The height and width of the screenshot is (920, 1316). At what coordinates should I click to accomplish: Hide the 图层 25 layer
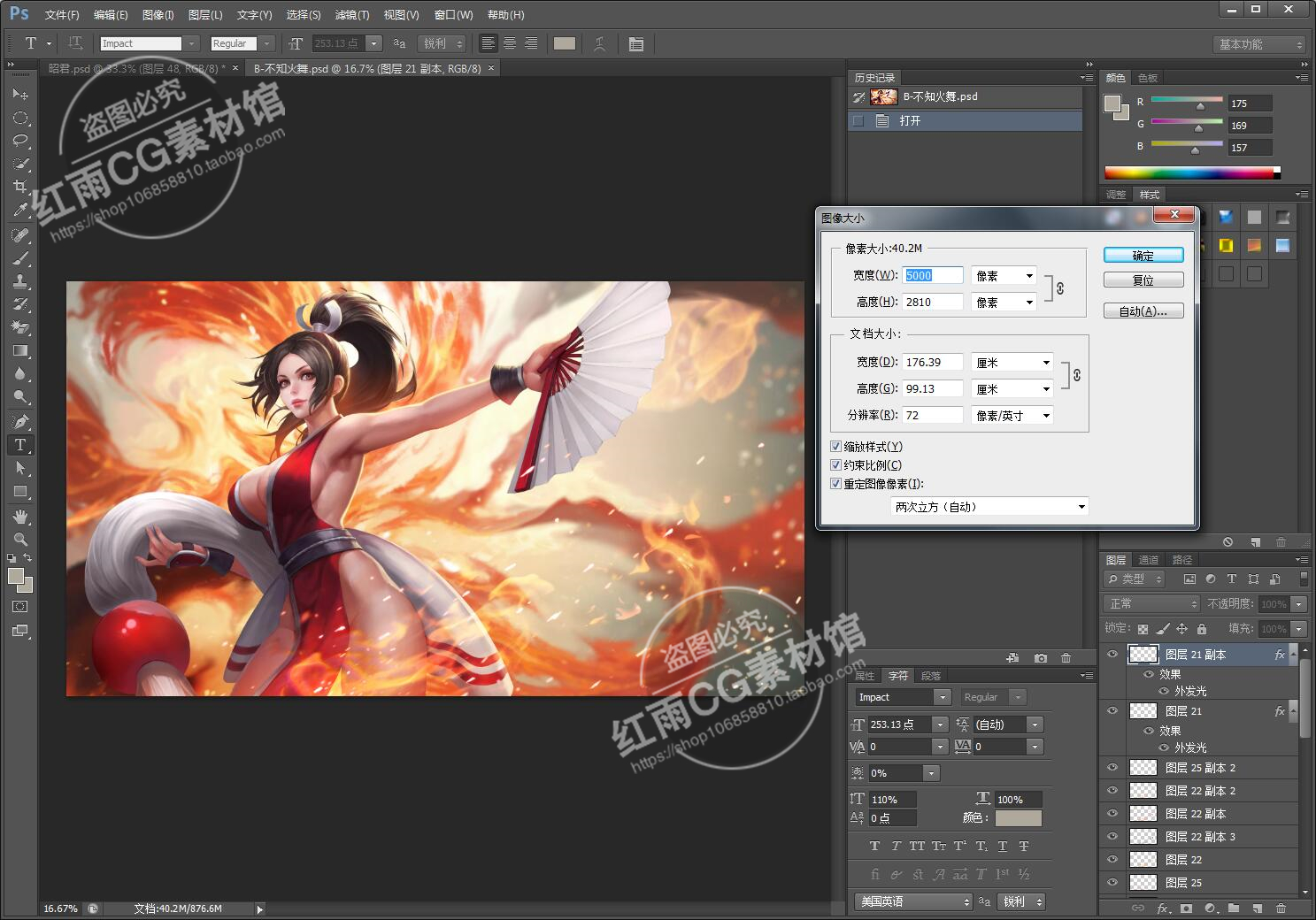coord(1112,883)
